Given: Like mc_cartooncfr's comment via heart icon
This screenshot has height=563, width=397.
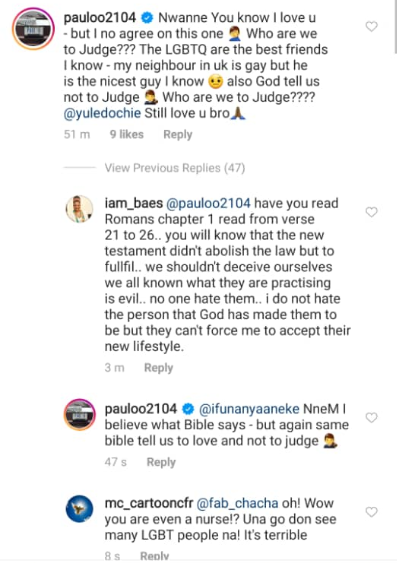Looking at the screenshot, I should click(372, 512).
